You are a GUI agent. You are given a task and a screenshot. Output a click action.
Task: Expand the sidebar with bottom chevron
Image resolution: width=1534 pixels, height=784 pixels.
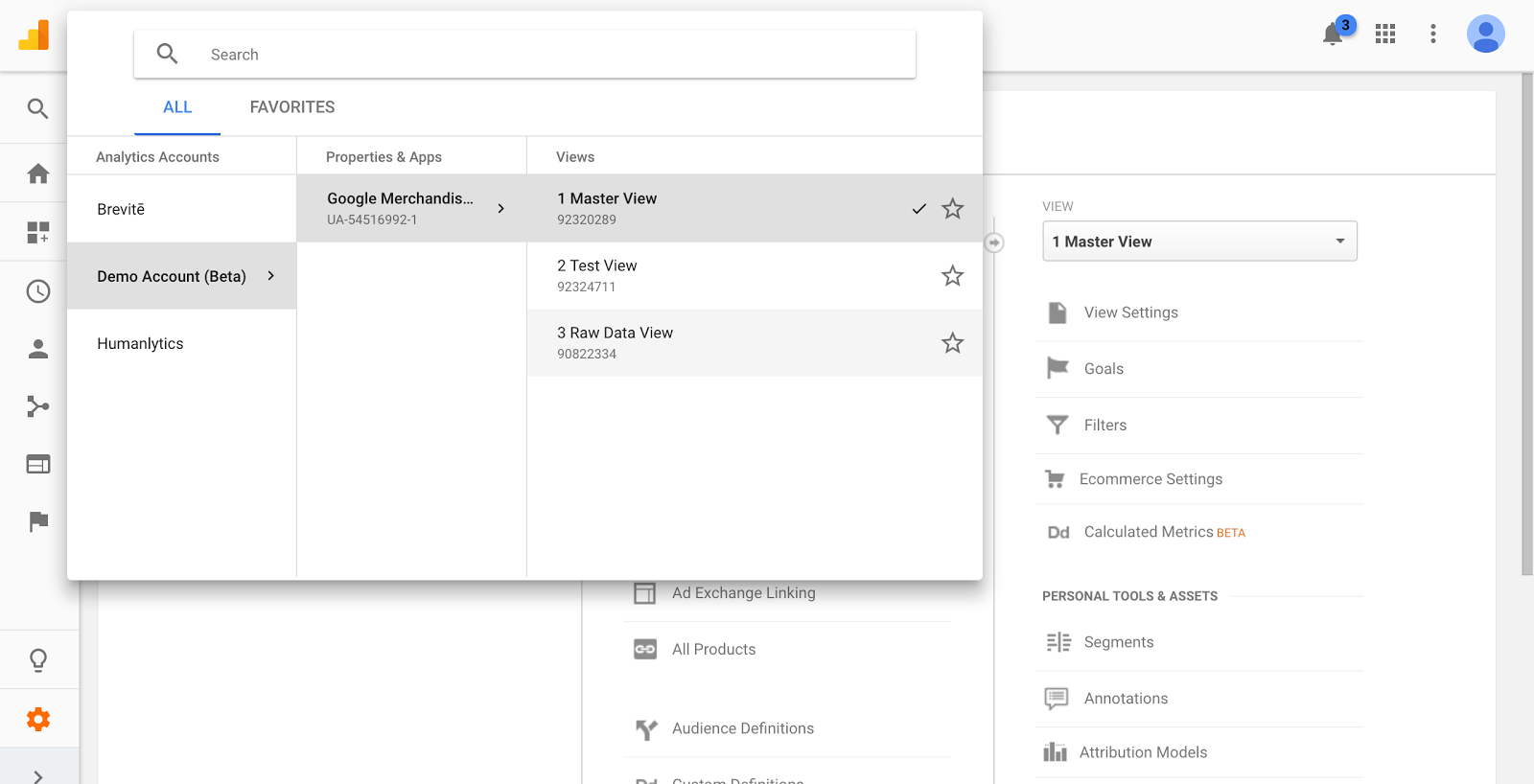pos(38,776)
